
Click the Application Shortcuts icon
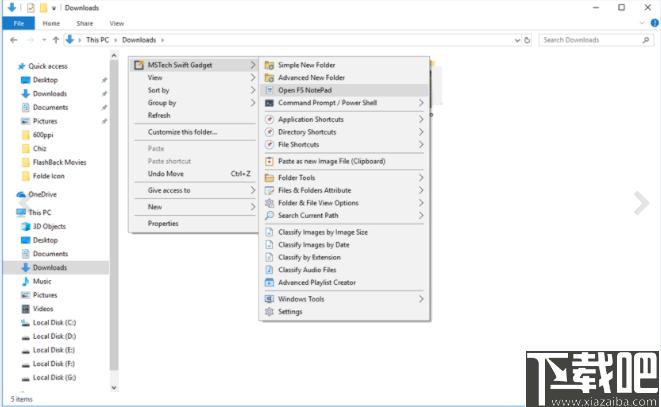coord(269,119)
